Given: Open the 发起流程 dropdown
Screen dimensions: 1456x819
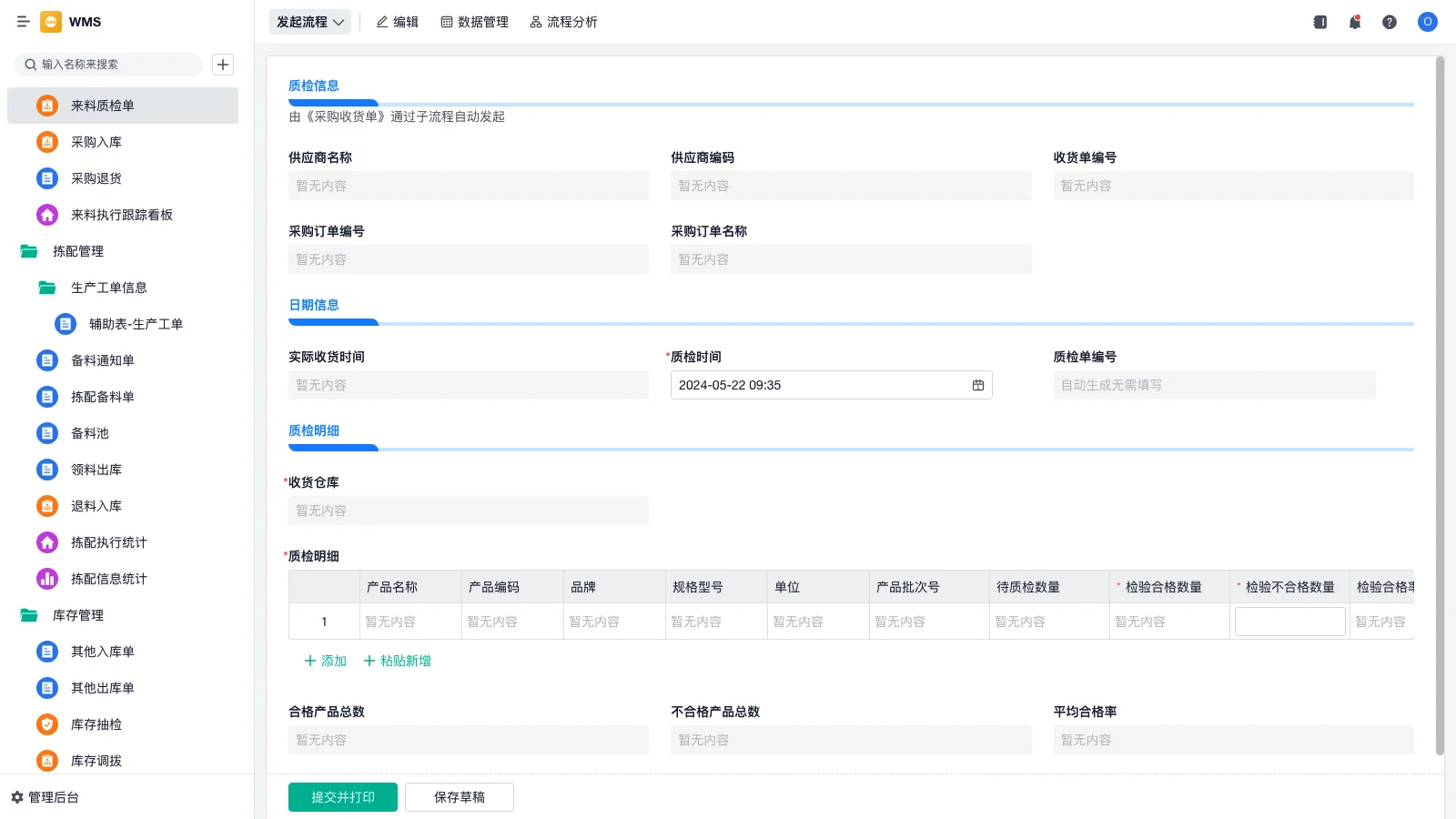Looking at the screenshot, I should click(x=310, y=22).
